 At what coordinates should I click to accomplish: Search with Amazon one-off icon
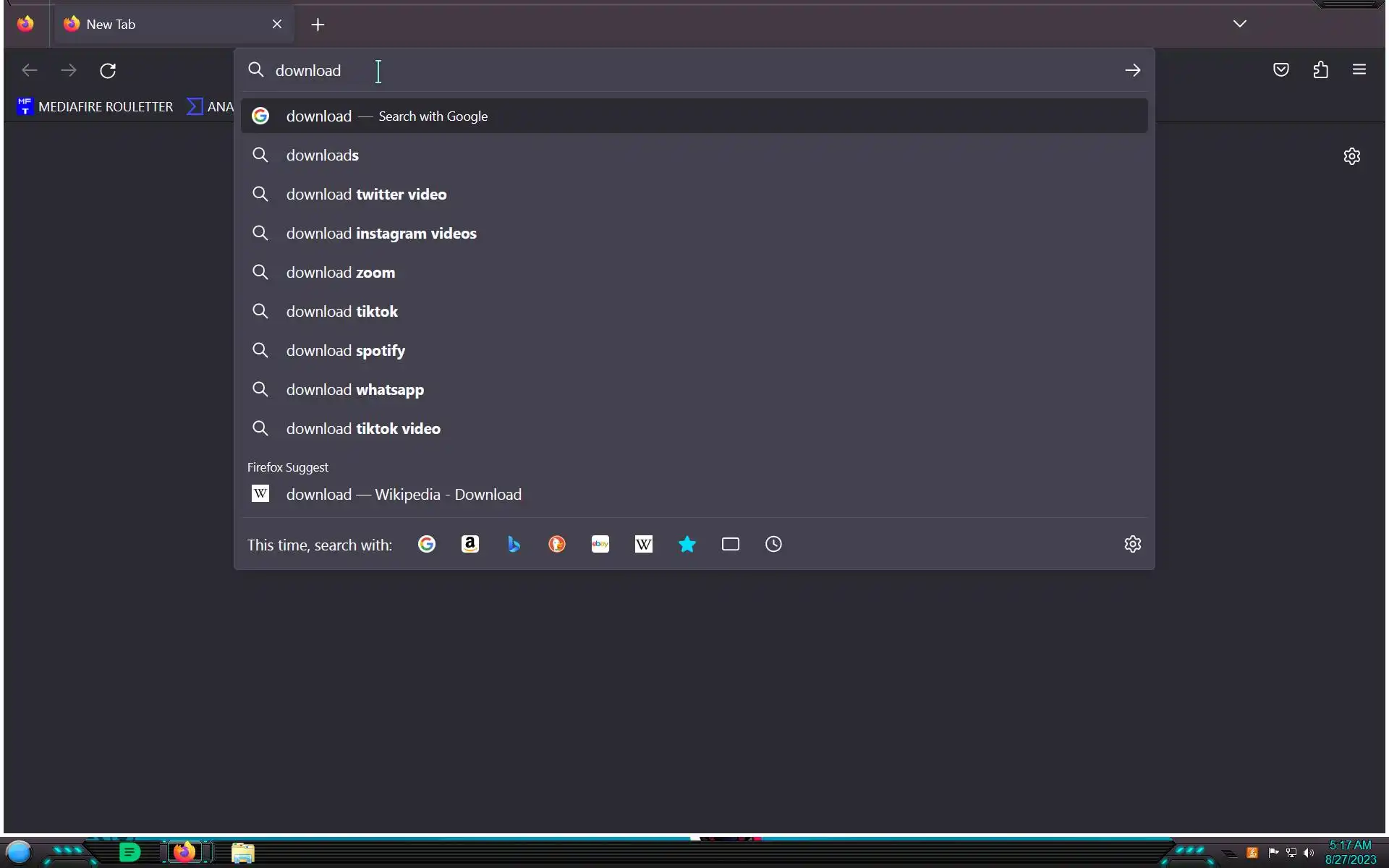tap(470, 544)
